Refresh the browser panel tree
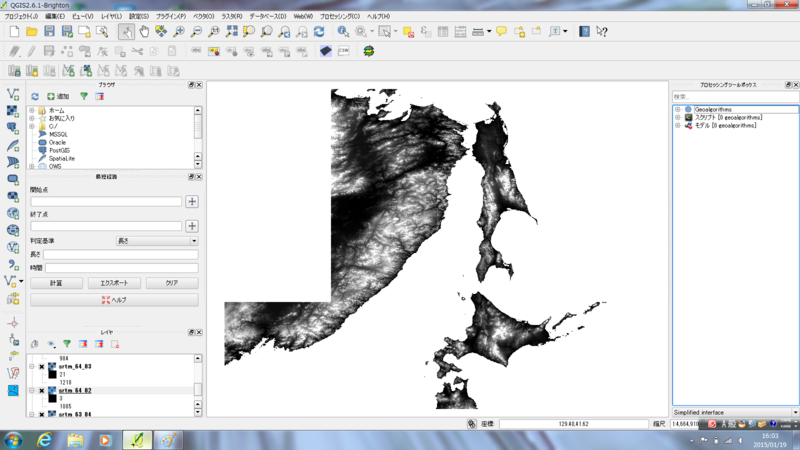This screenshot has width=800, height=450. click(35, 96)
